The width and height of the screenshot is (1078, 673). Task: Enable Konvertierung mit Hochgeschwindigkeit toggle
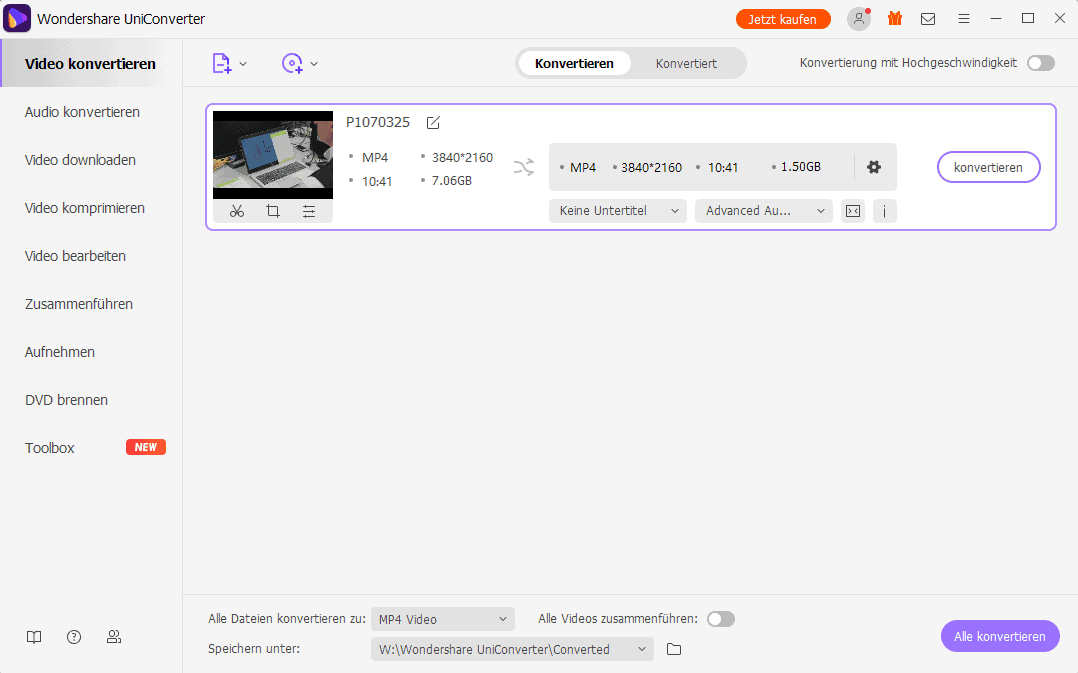[1040, 62]
